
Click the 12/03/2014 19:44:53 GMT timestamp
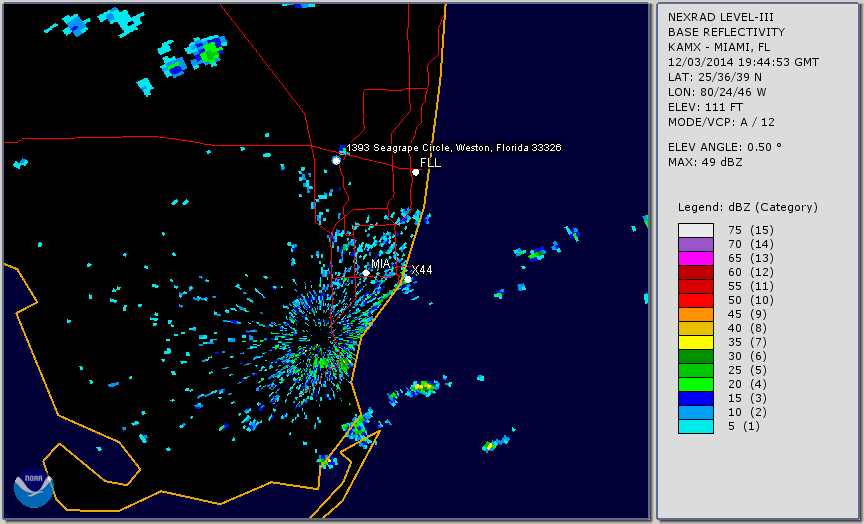point(743,62)
